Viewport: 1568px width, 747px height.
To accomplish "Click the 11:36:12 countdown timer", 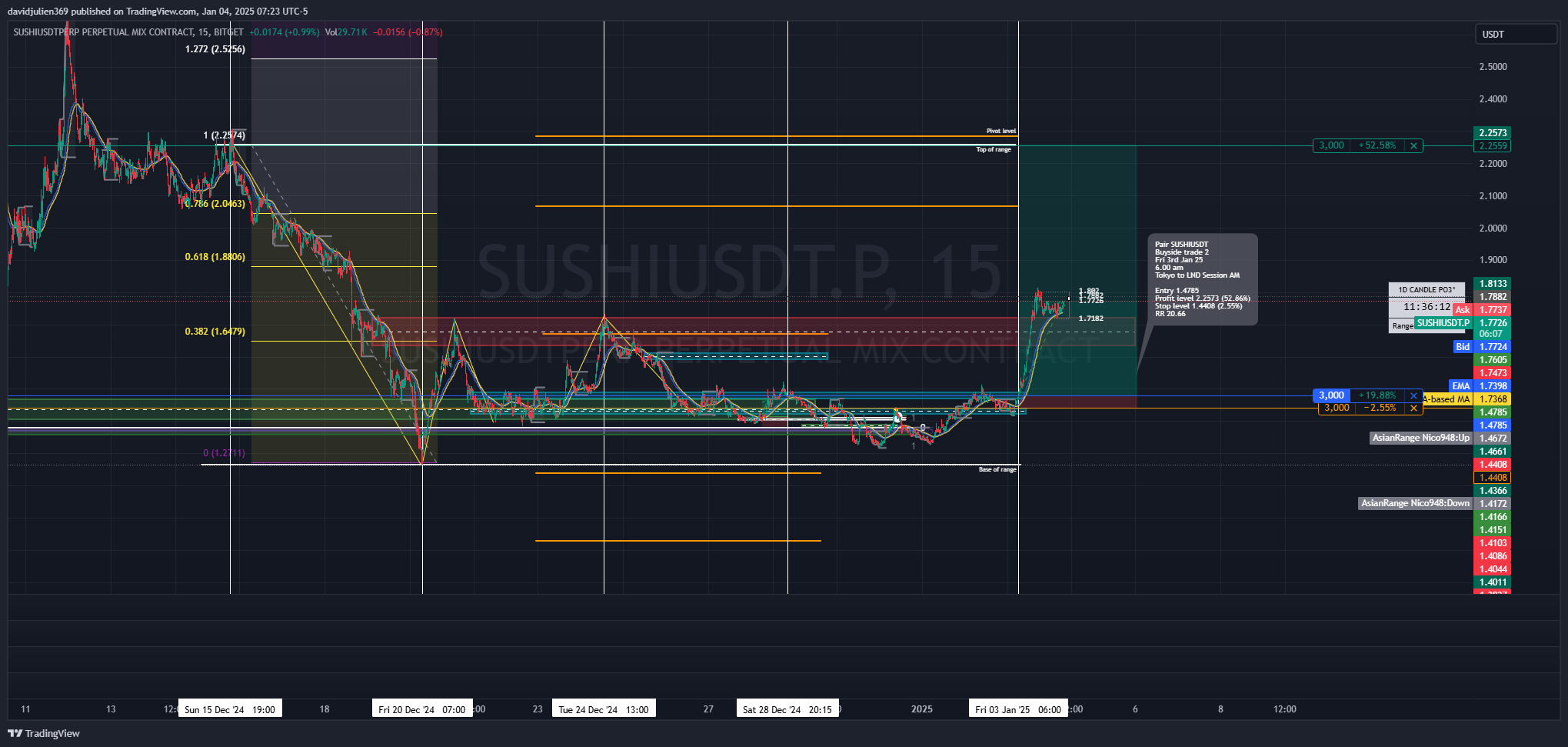I will point(1427,306).
